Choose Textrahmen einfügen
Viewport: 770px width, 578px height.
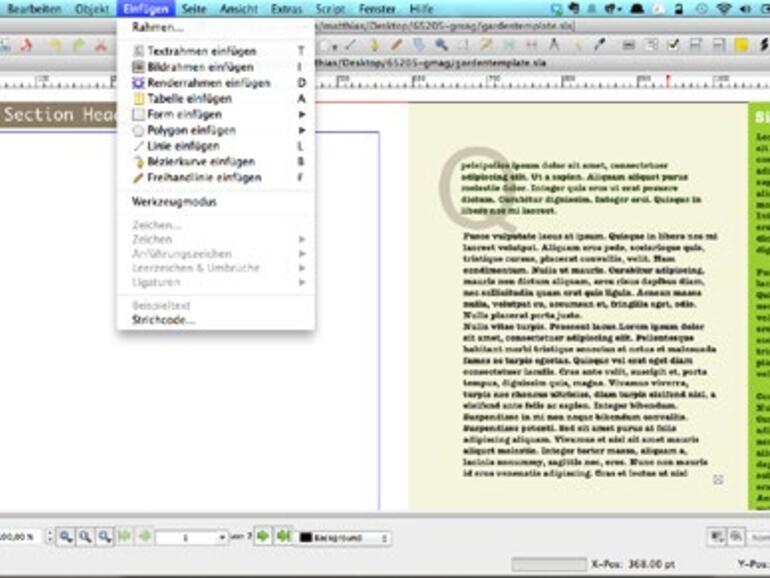[x=217, y=51]
